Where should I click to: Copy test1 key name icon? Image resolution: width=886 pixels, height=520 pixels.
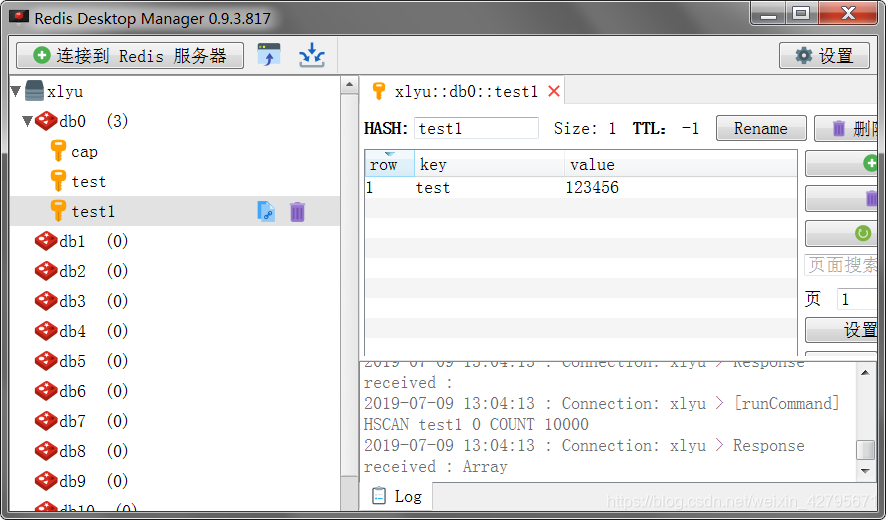pos(266,211)
